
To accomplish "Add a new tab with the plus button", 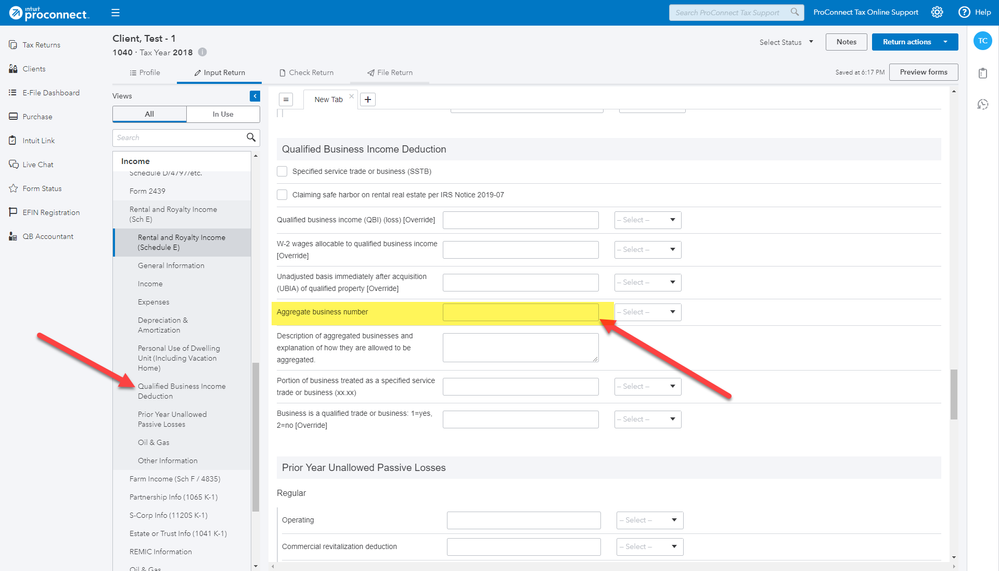I will [368, 99].
